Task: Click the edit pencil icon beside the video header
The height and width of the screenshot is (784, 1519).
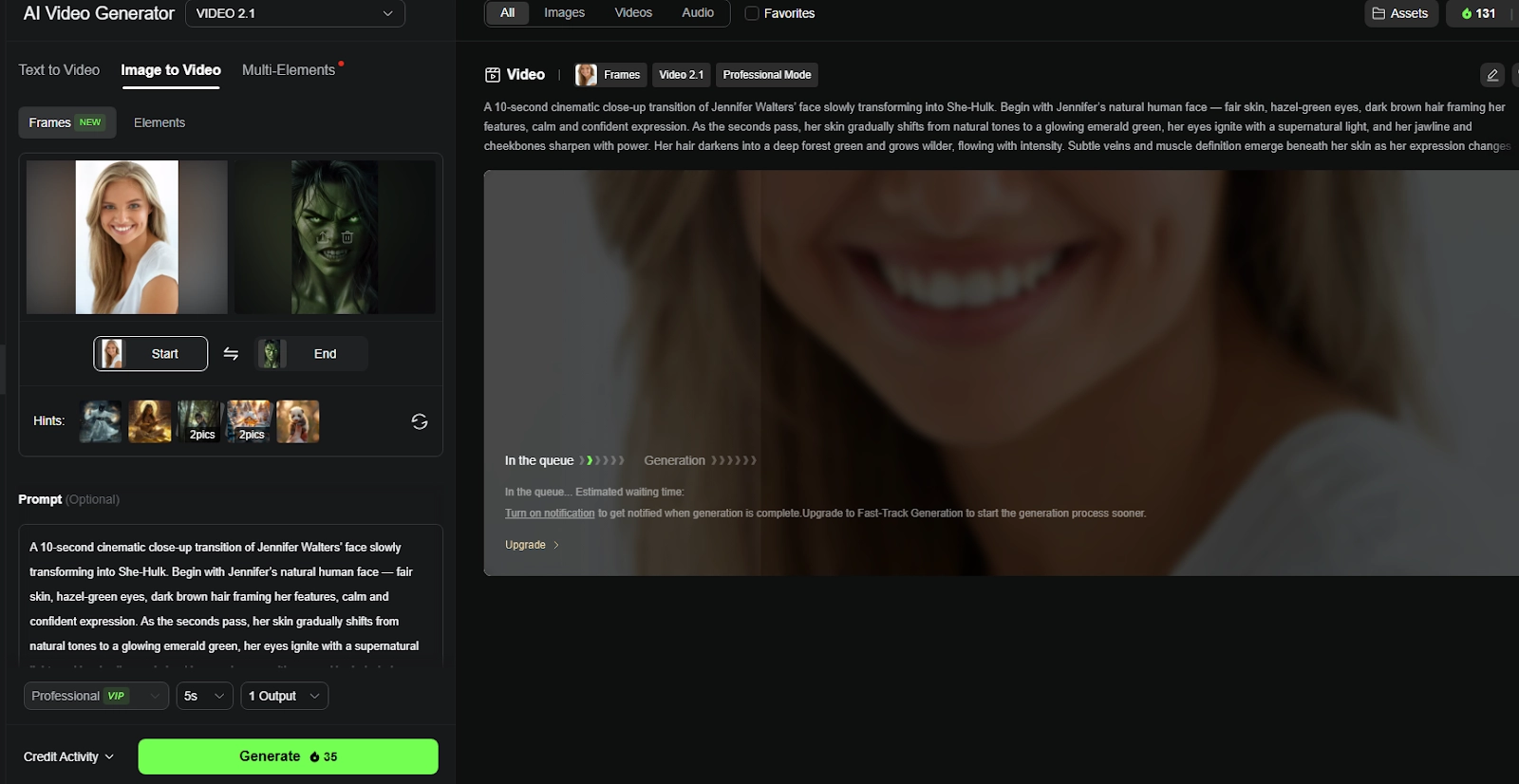Action: pos(1491,75)
